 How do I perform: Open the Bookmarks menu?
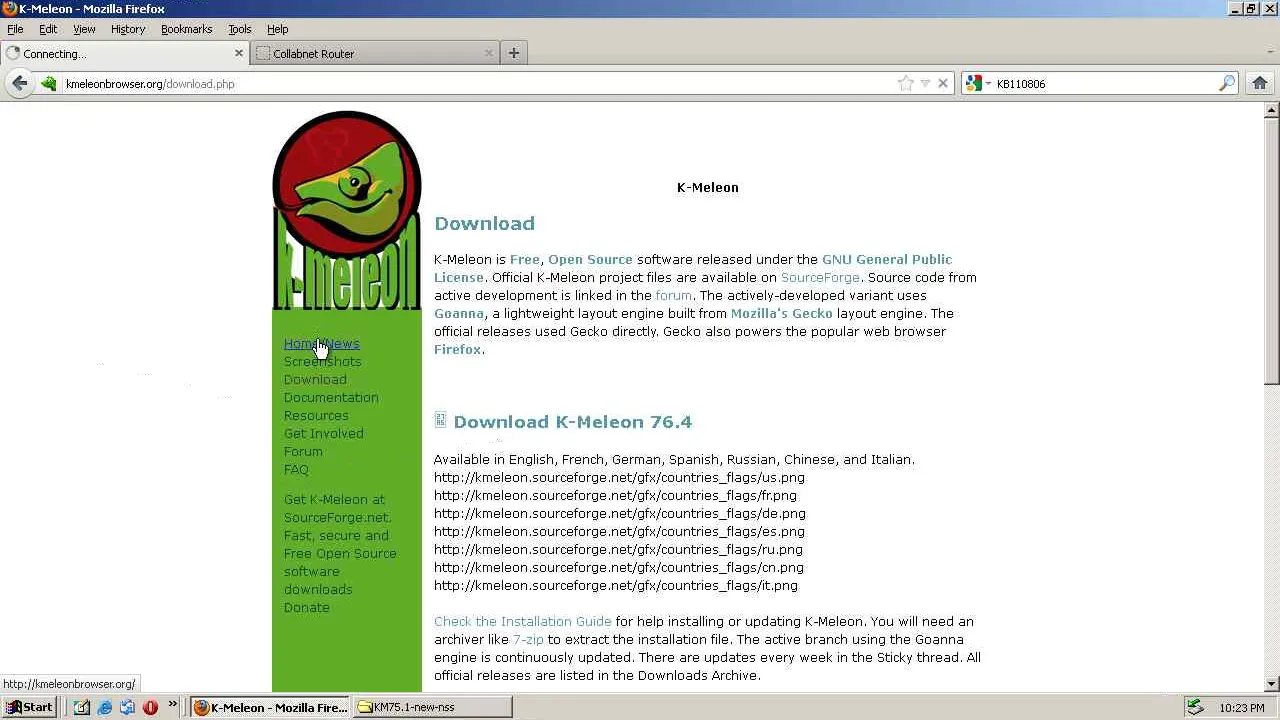coord(187,29)
